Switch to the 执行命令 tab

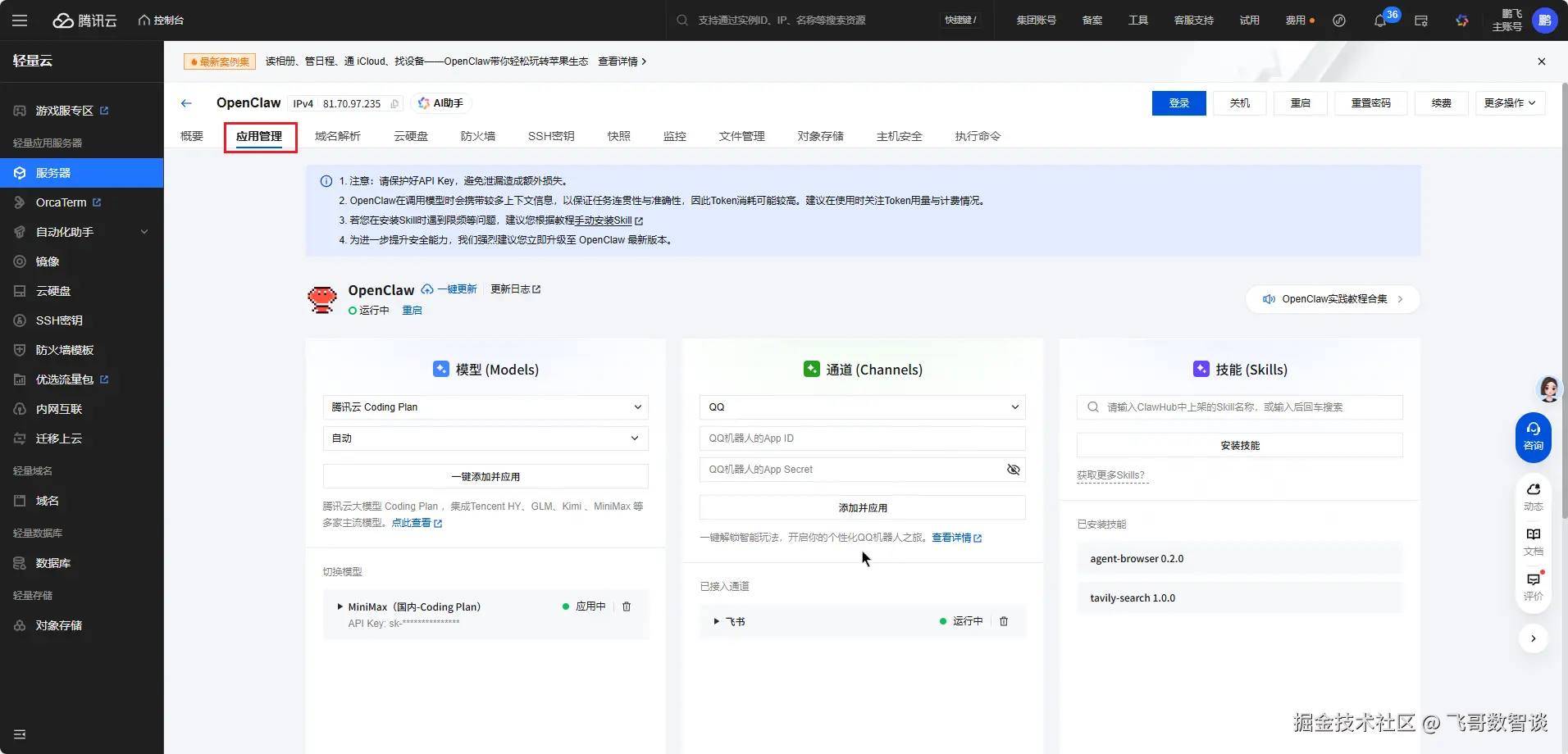978,136
